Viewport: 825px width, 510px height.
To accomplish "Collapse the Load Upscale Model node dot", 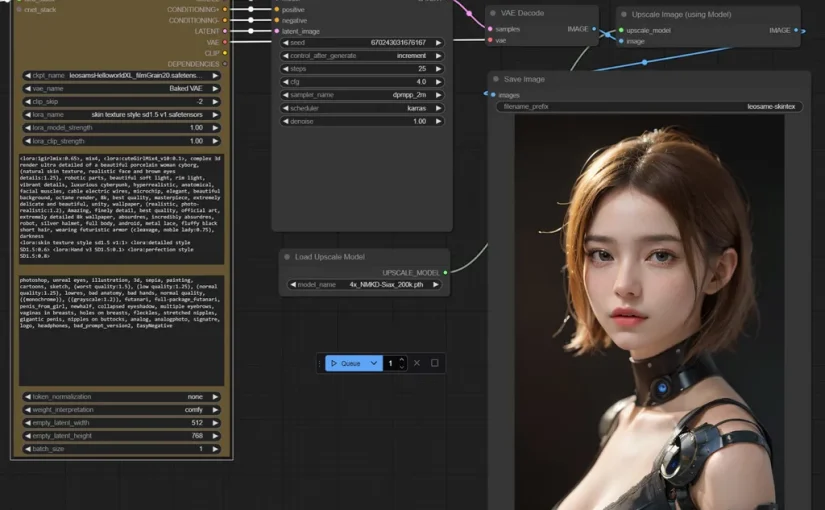I will click(287, 257).
